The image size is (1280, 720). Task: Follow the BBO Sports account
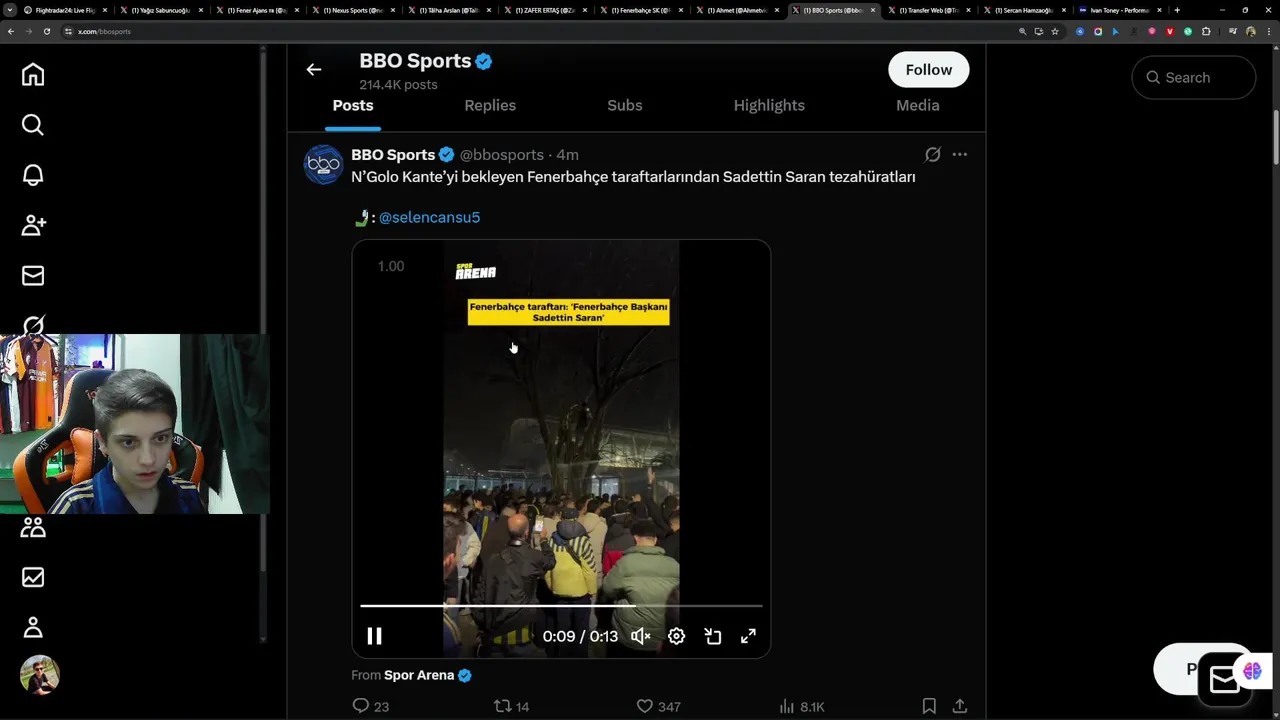pyautogui.click(x=928, y=70)
